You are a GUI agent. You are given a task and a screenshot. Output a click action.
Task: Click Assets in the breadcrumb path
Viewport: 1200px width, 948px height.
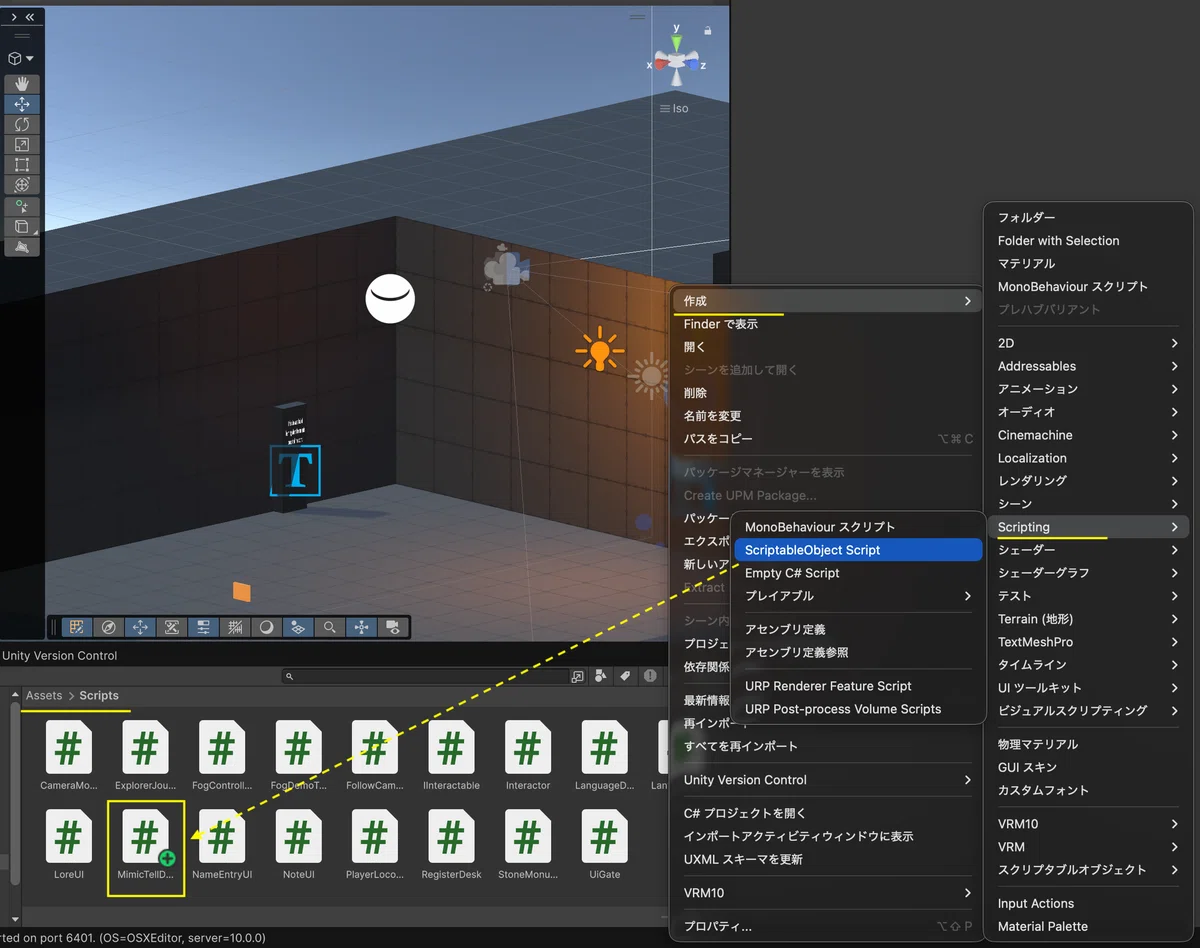click(x=44, y=695)
